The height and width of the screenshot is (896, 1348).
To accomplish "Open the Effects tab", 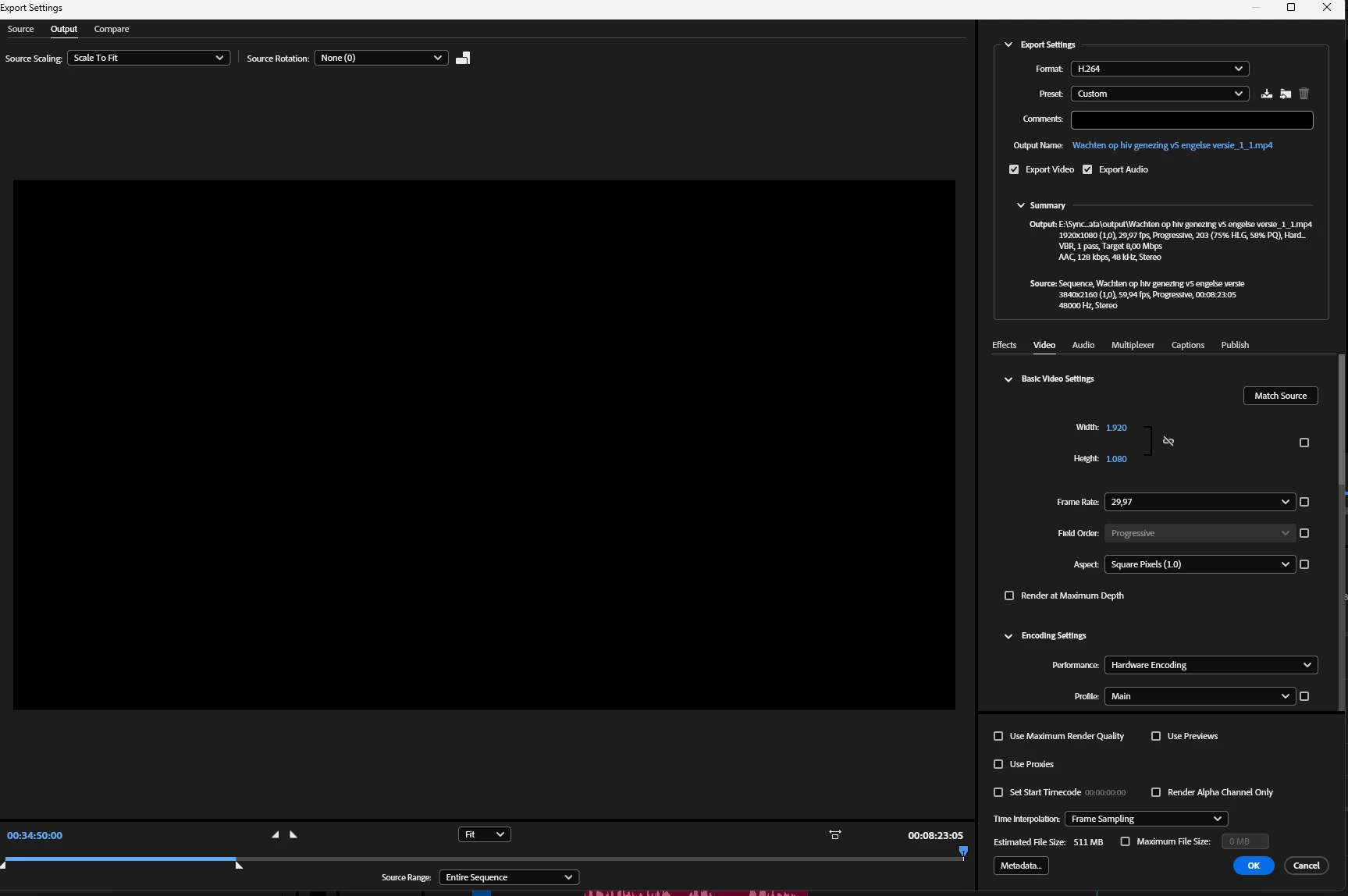I will (1004, 345).
